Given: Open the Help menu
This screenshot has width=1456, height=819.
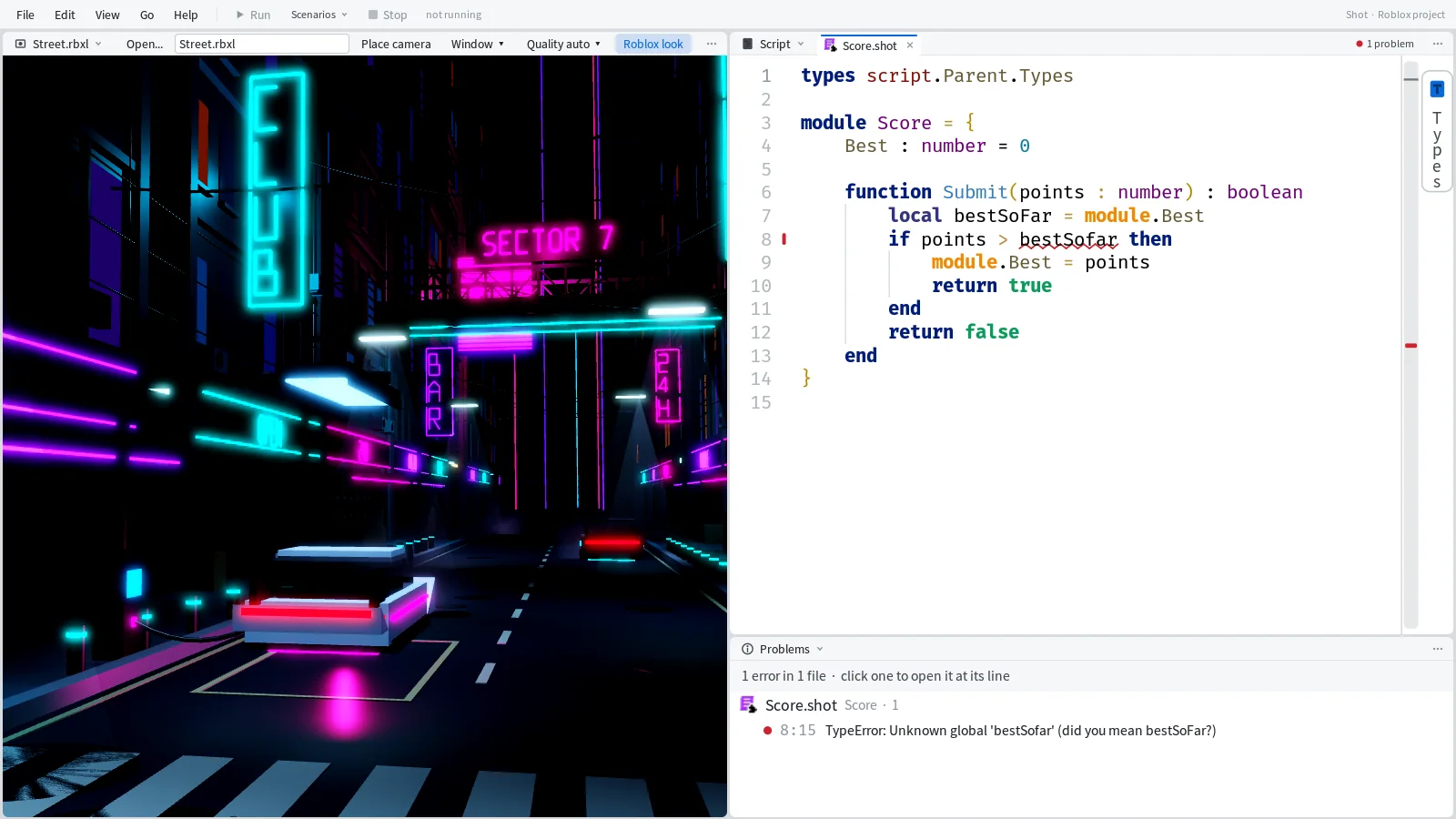Looking at the screenshot, I should 186,15.
